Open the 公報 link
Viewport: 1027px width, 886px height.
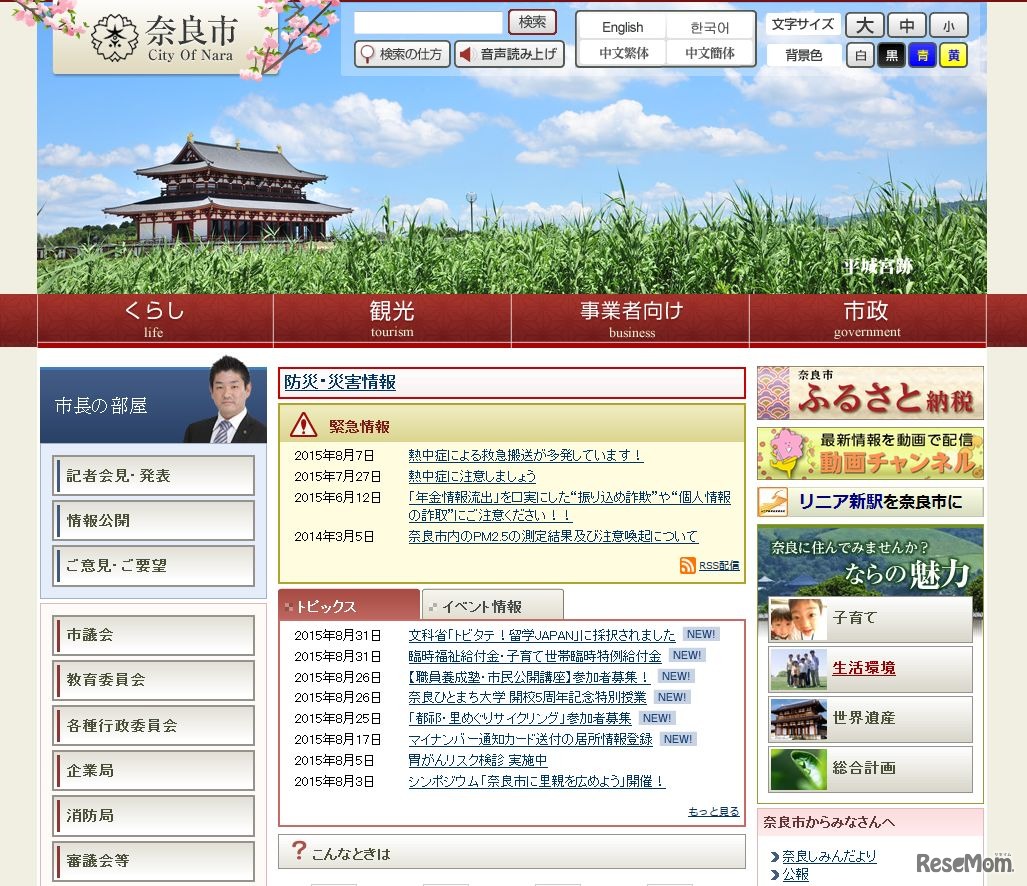click(796, 874)
